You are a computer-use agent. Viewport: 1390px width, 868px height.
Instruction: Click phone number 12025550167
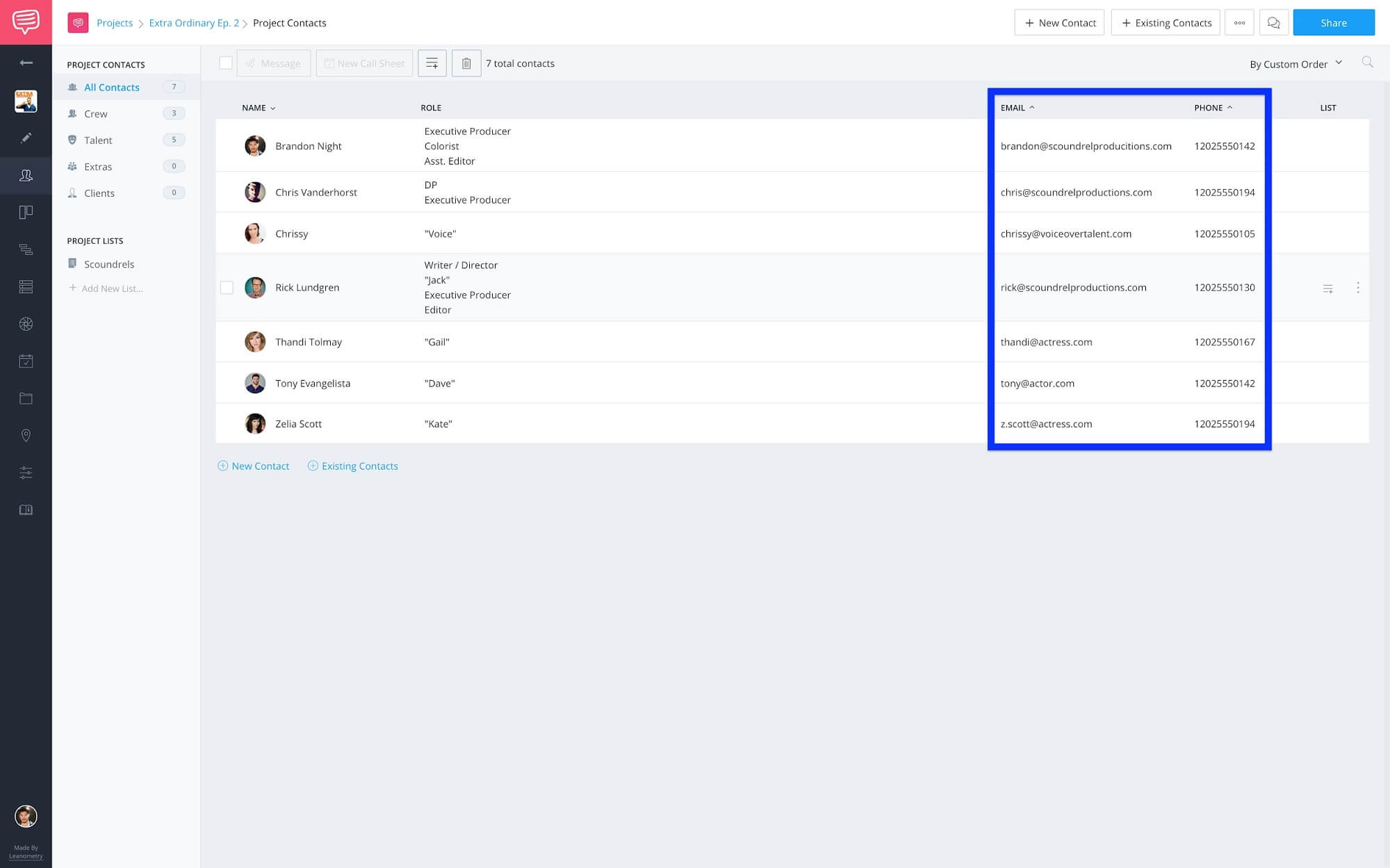(1225, 342)
